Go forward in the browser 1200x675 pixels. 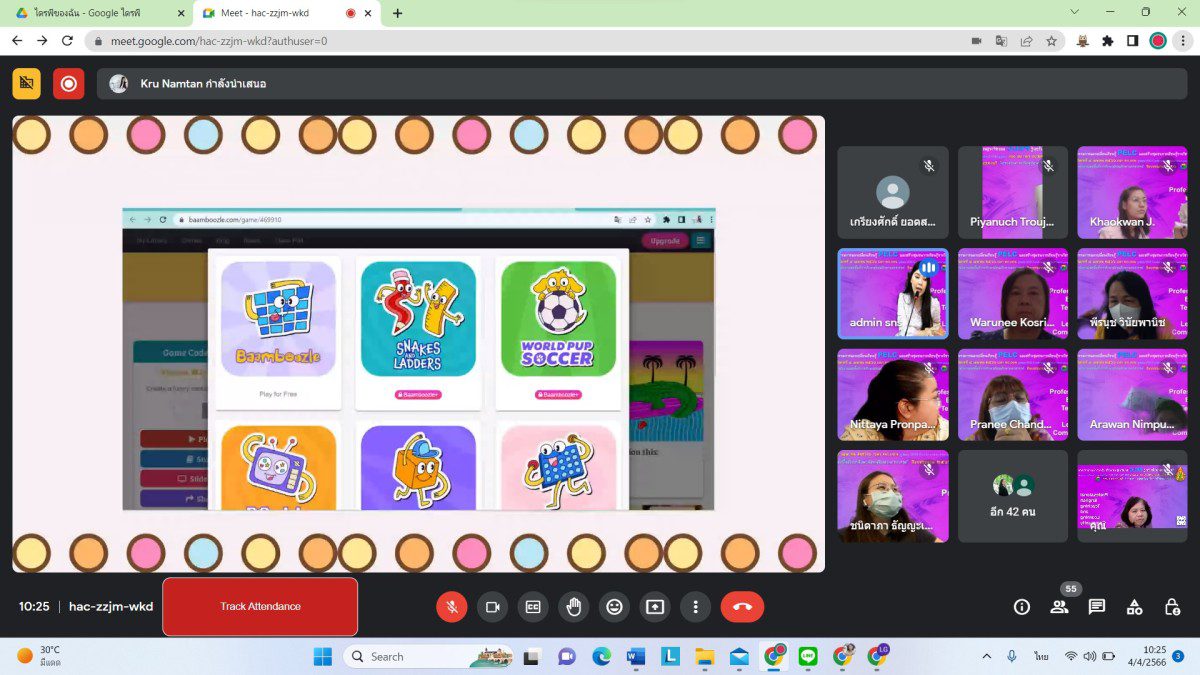pyautogui.click(x=42, y=41)
